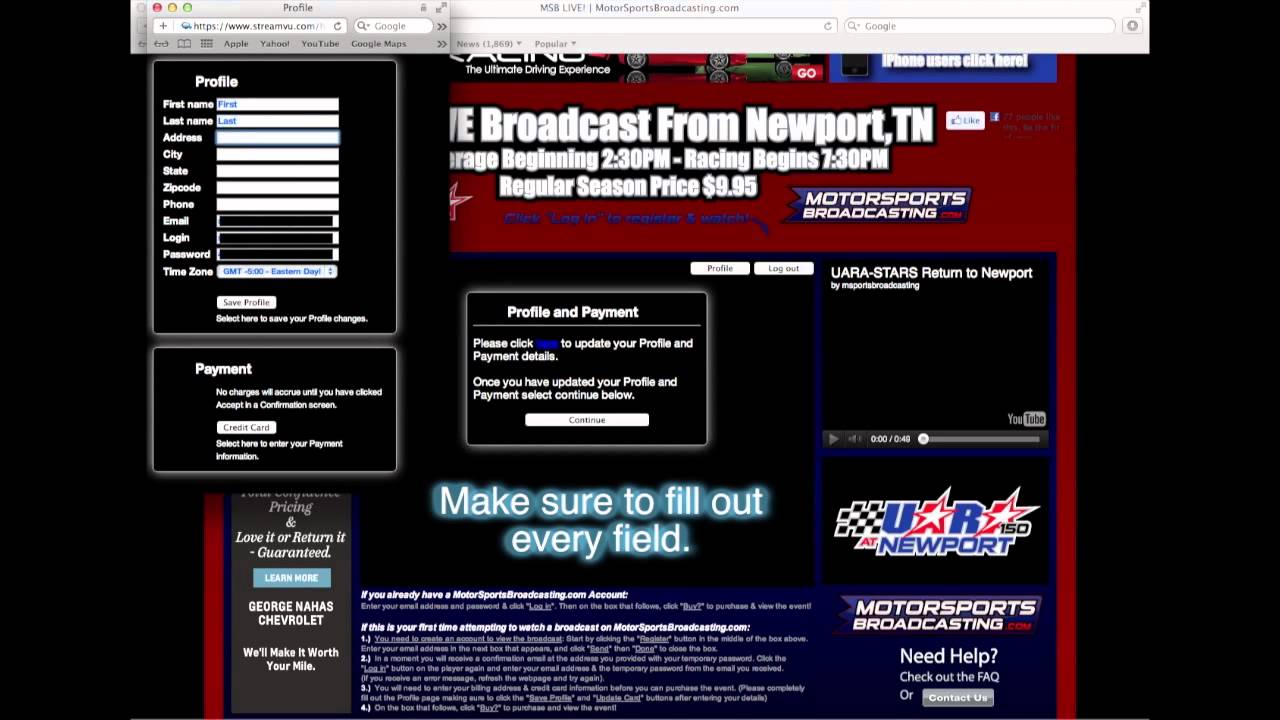Image resolution: width=1280 pixels, height=720 pixels.
Task: Show hidden toolbar items next to Google search field
Action: coord(443,26)
